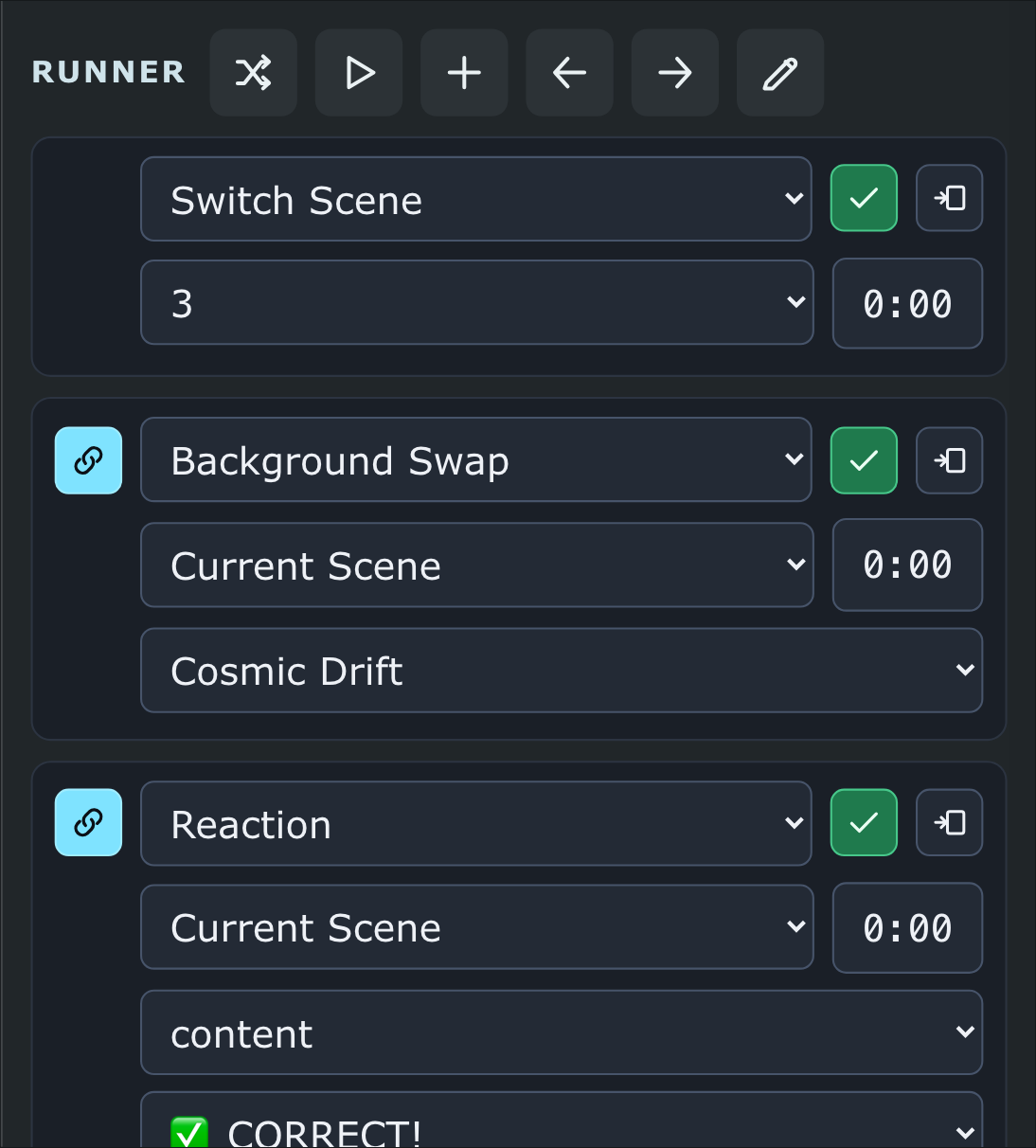Toggle the green check on Switch Scene step
Viewport: 1036px width, 1148px height.
[864, 198]
